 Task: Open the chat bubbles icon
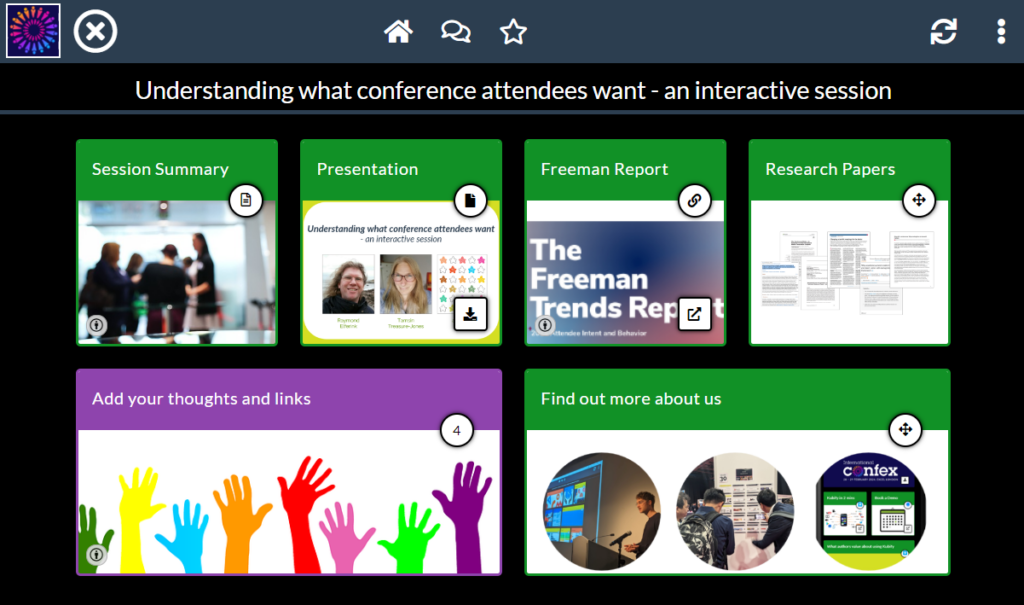tap(456, 31)
